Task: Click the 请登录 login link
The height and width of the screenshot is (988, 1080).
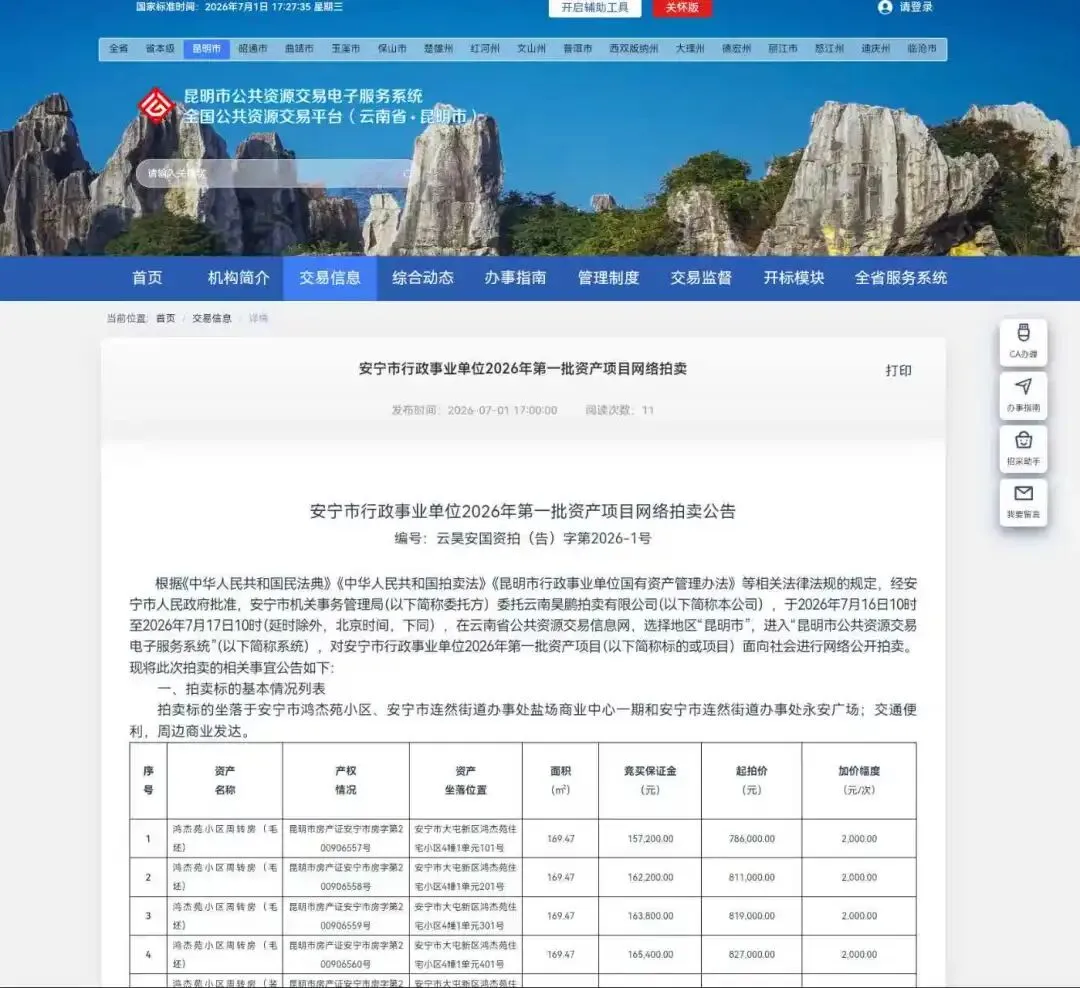Action: pos(915,7)
